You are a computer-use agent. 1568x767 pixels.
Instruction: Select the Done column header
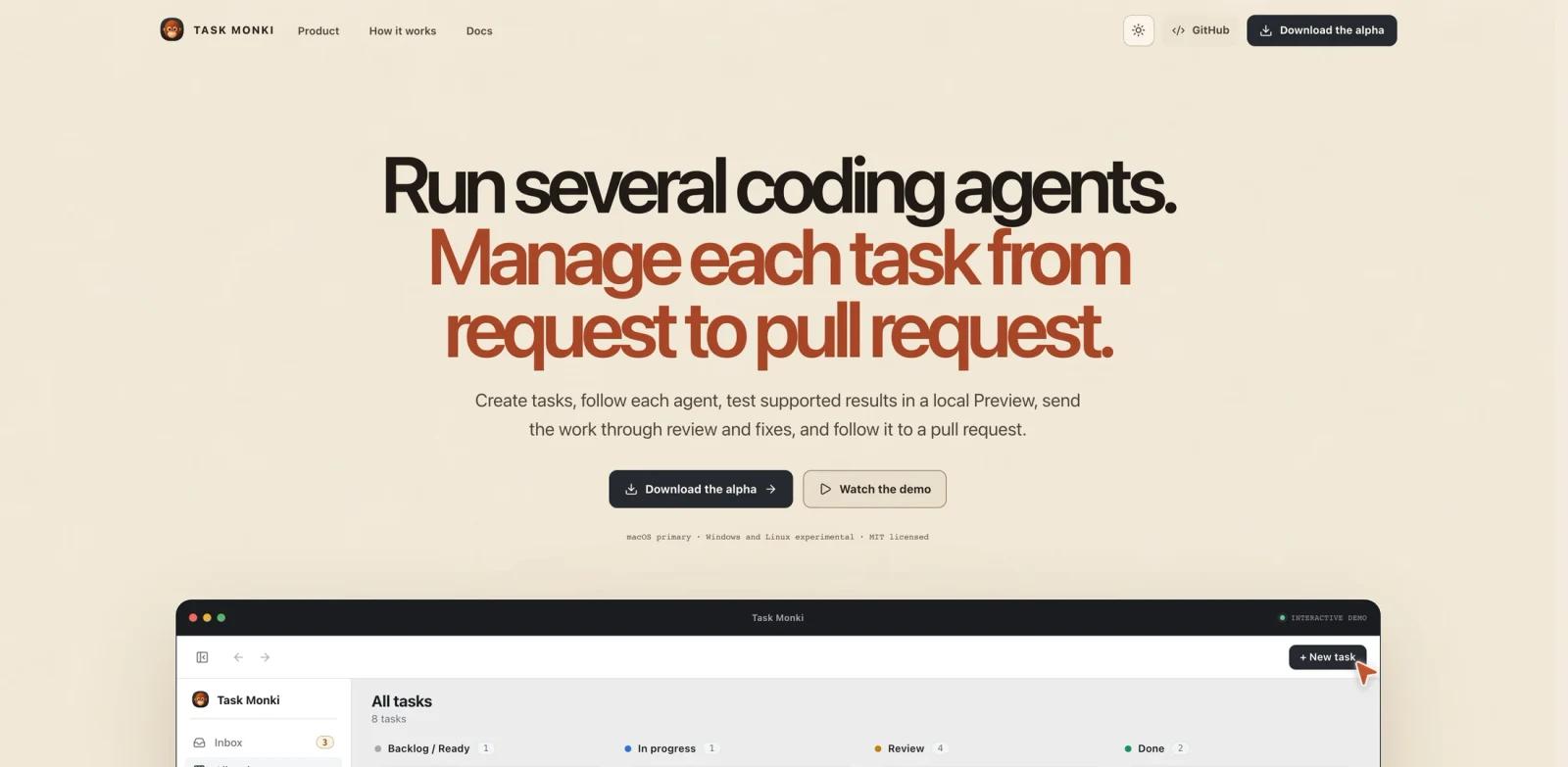pyautogui.click(x=1151, y=748)
